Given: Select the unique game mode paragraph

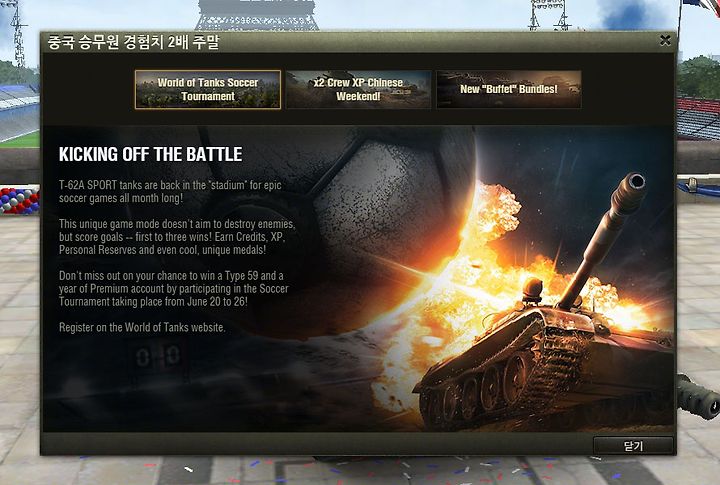Looking at the screenshot, I should (177, 237).
